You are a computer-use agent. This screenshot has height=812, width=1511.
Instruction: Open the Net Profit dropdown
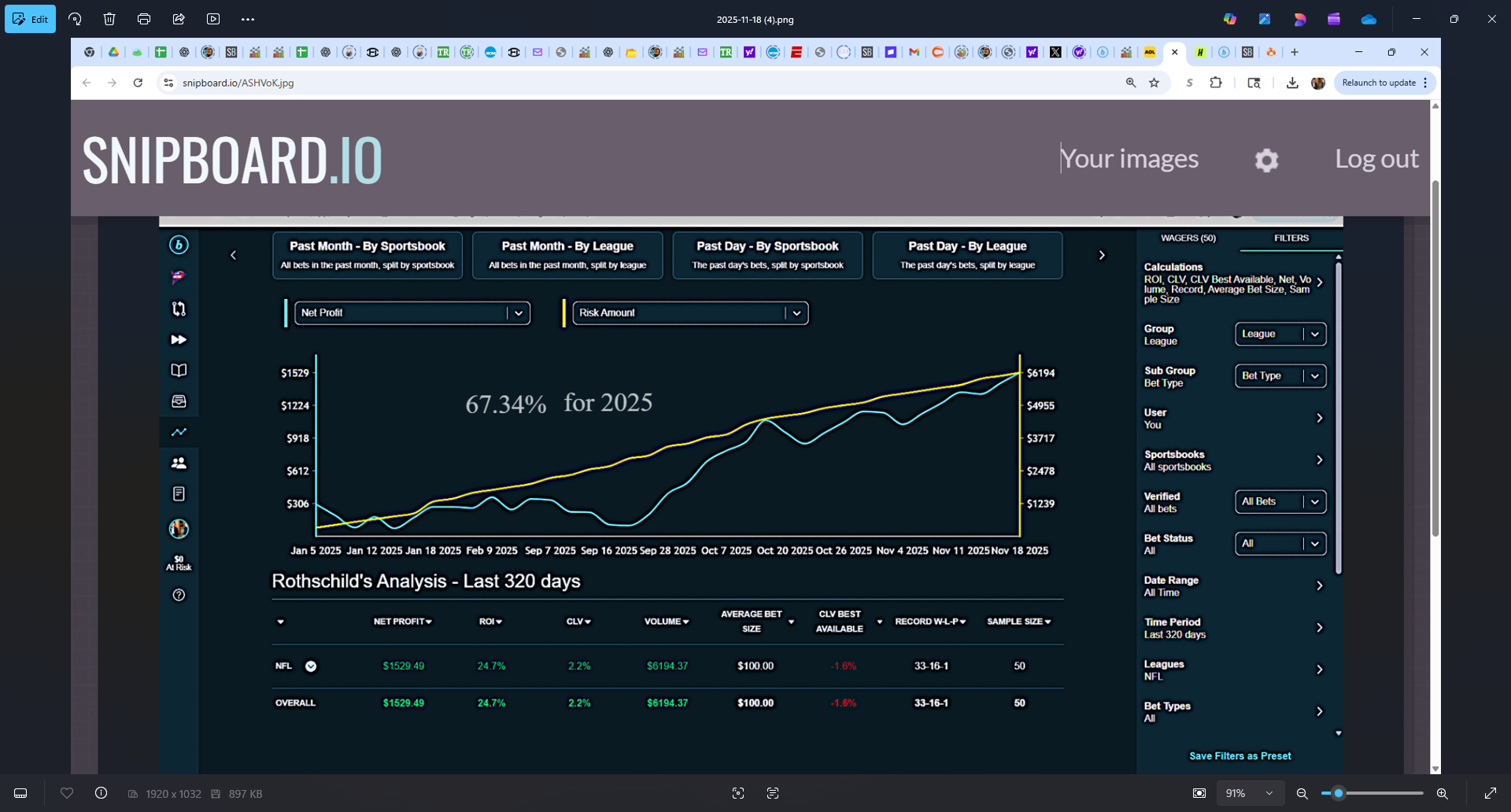coord(412,313)
